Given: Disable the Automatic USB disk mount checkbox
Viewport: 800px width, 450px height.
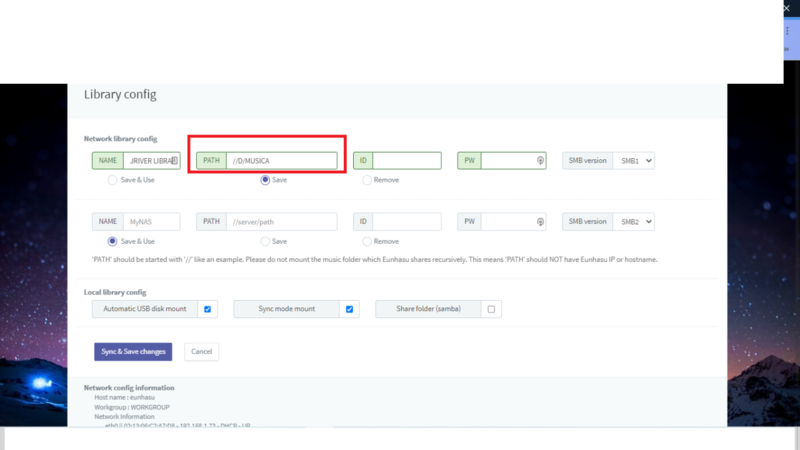Looking at the screenshot, I should pos(208,309).
